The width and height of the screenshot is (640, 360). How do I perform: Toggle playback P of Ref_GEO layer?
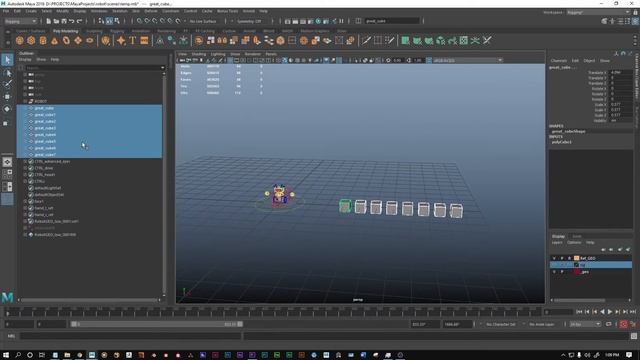point(562,258)
